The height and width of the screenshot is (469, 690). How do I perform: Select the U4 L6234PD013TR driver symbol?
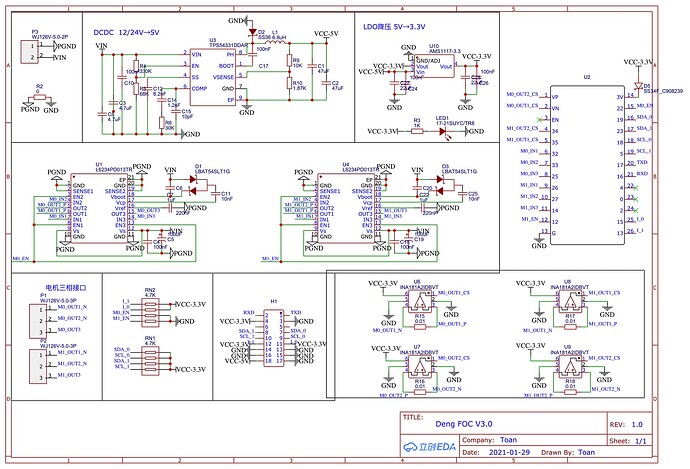click(x=346, y=208)
